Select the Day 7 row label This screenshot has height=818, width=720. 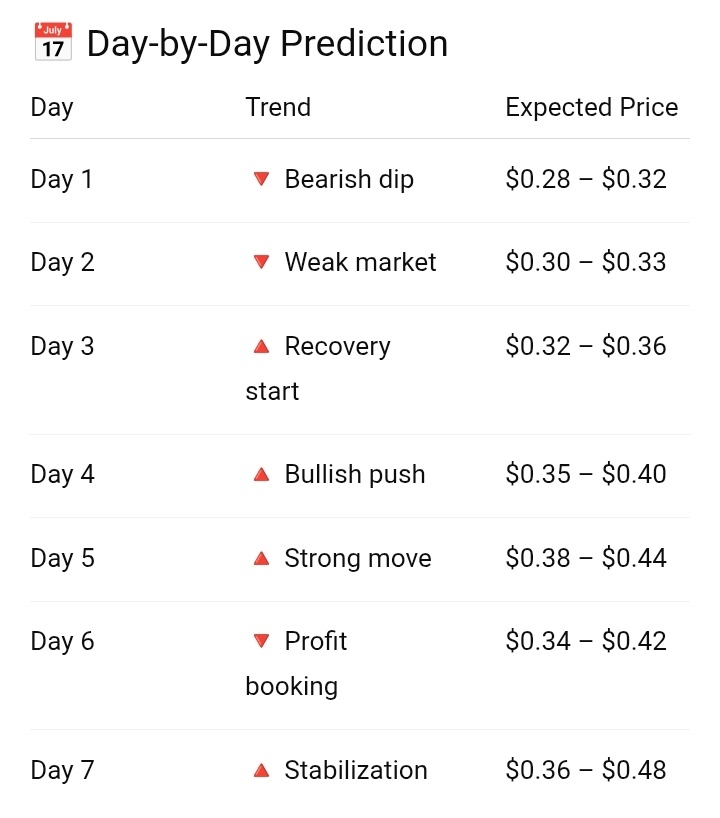click(62, 770)
